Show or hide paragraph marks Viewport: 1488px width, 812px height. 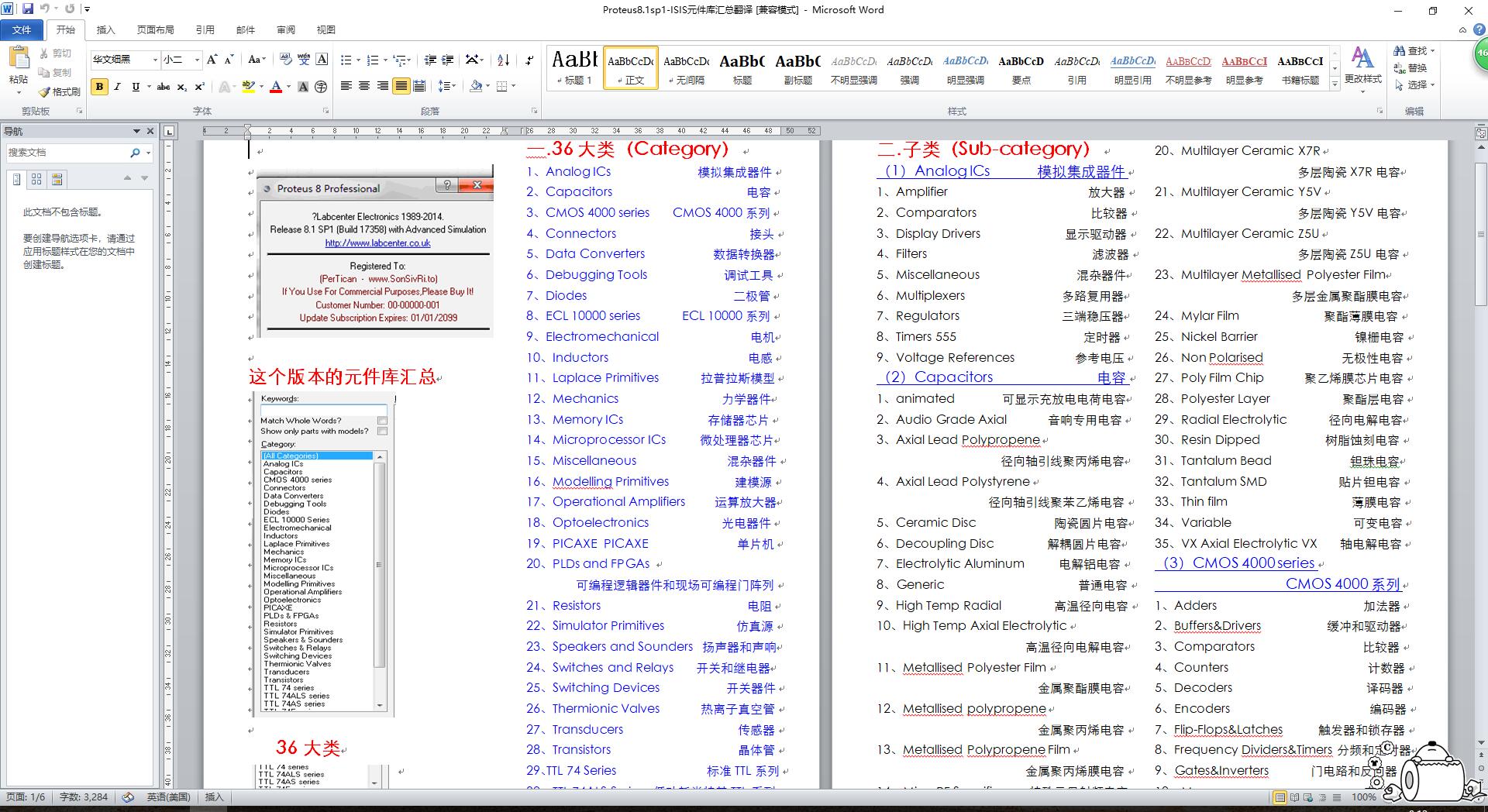pos(529,60)
